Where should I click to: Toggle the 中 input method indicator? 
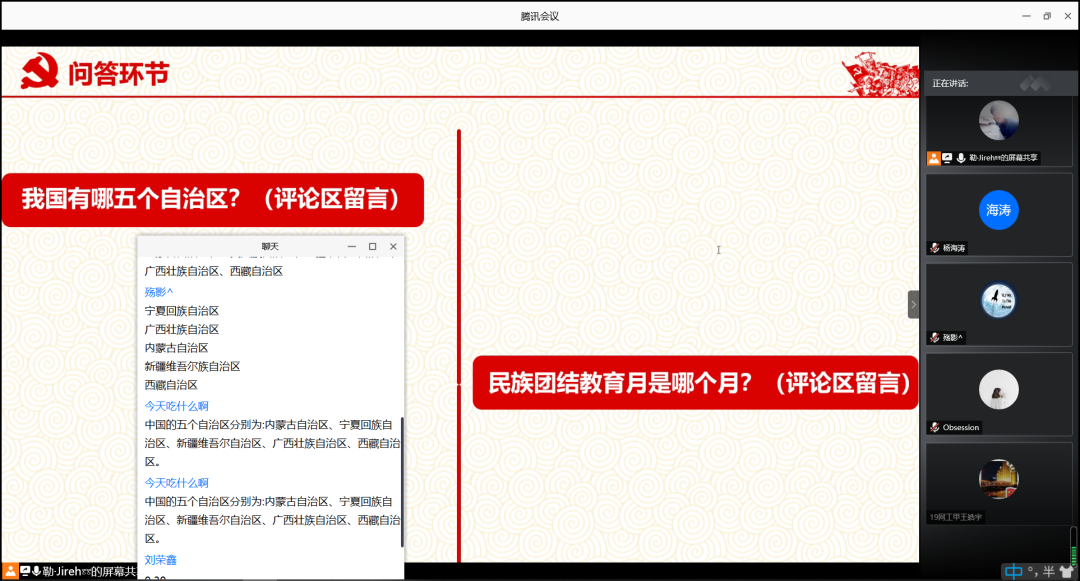click(1015, 571)
